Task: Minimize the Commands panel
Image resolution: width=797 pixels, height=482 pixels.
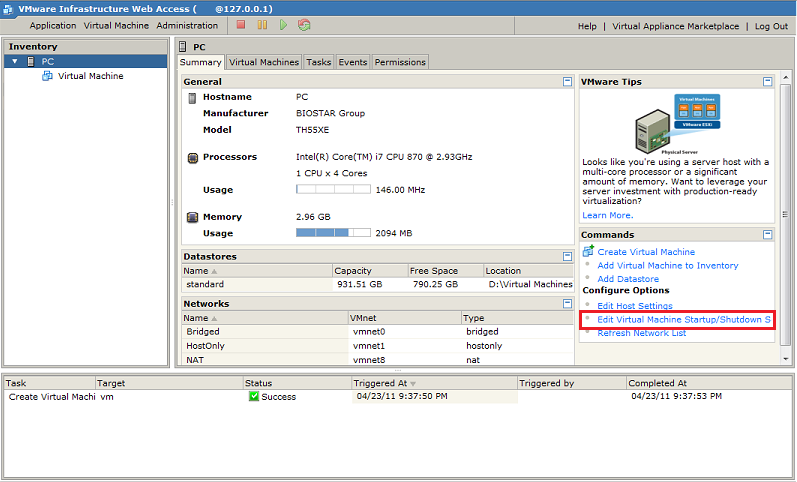Action: (767, 235)
